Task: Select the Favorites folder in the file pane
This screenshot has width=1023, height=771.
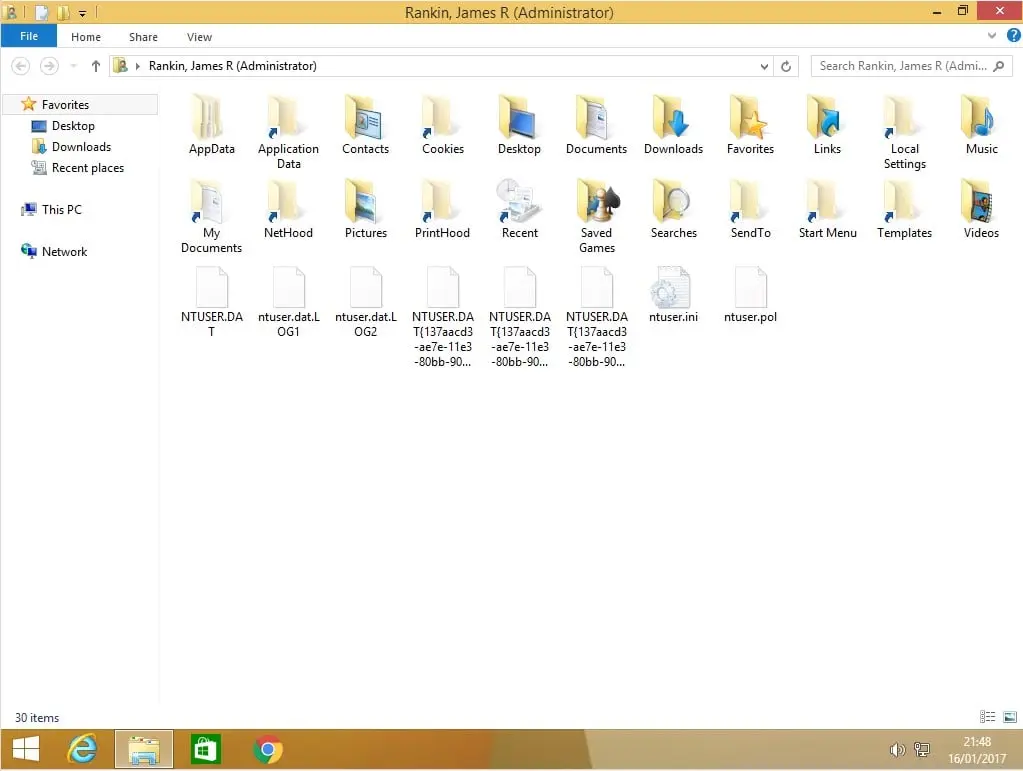Action: coord(750,125)
